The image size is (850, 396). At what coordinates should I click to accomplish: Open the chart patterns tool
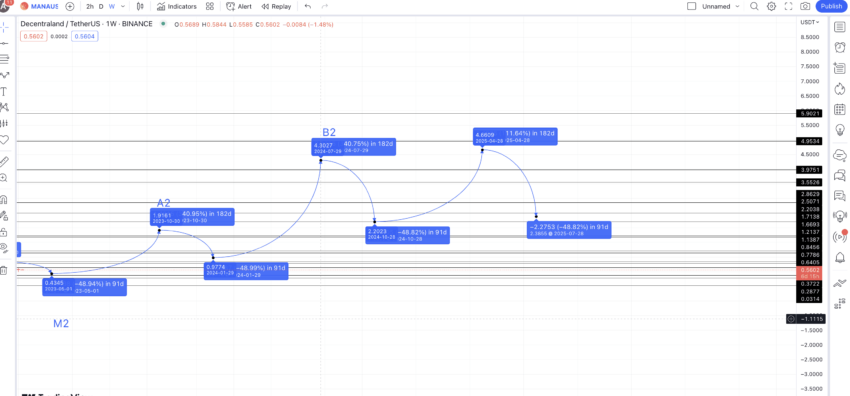click(x=4, y=107)
